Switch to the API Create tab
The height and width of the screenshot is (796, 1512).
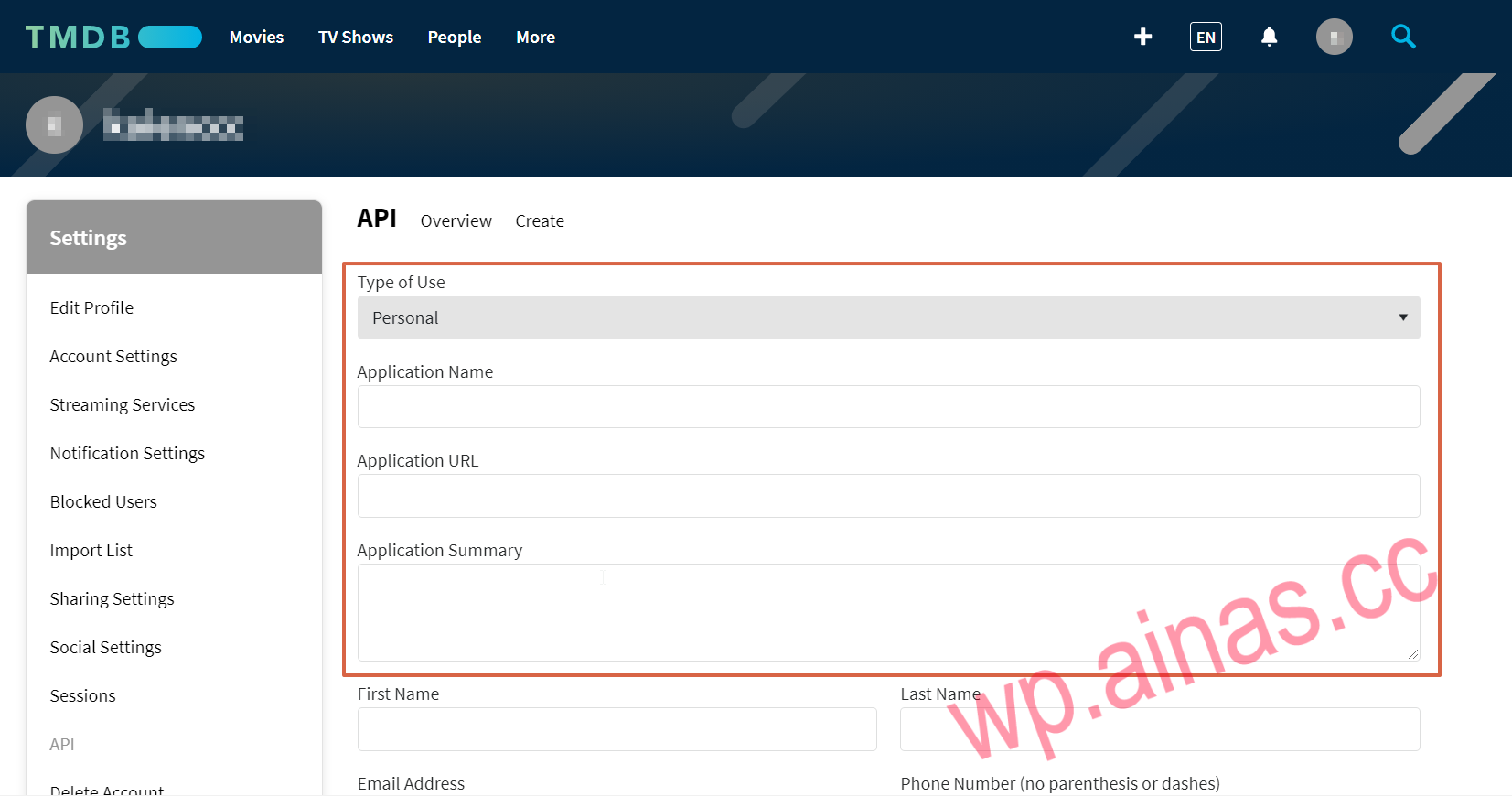pos(540,221)
